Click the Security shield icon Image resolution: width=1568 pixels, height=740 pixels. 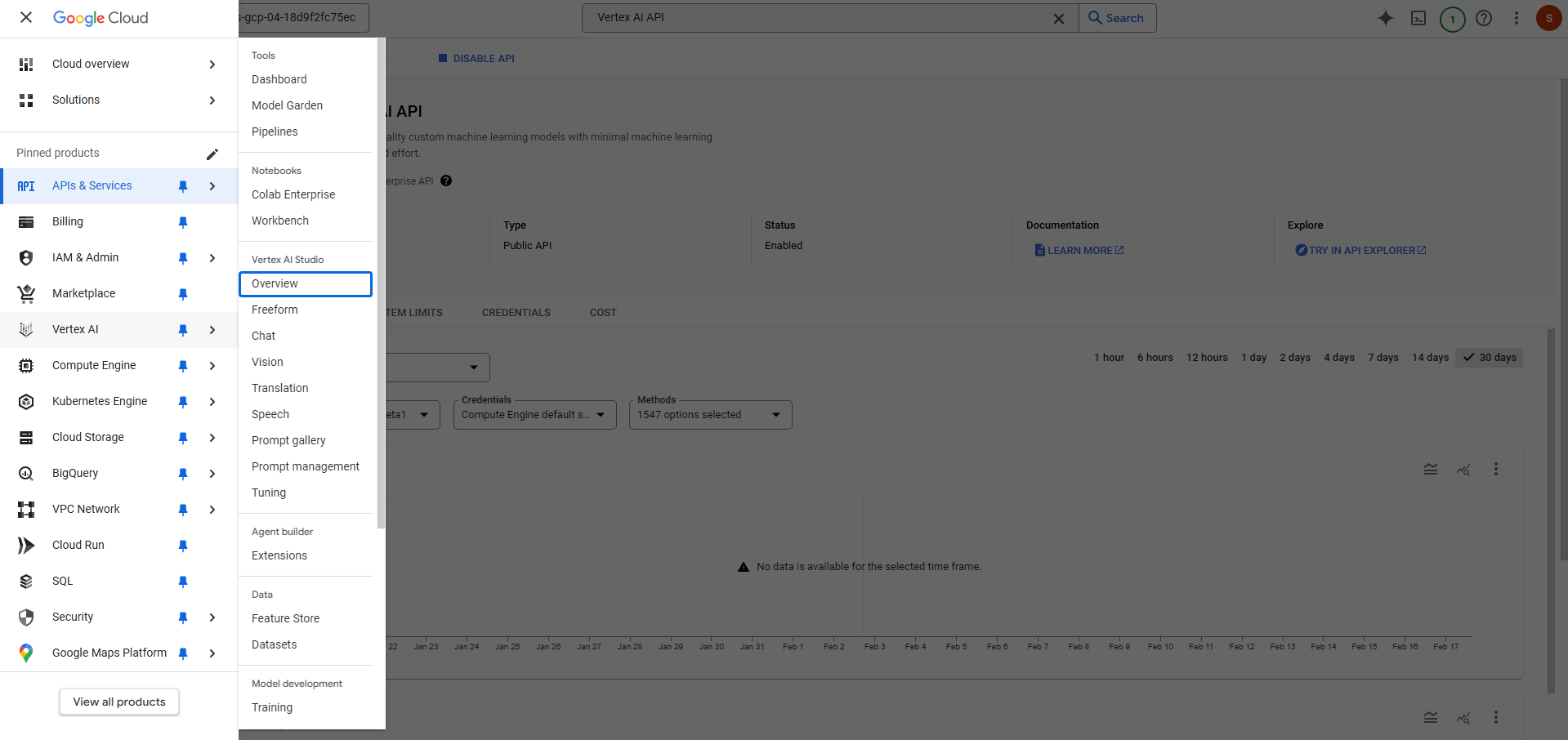pos(26,617)
